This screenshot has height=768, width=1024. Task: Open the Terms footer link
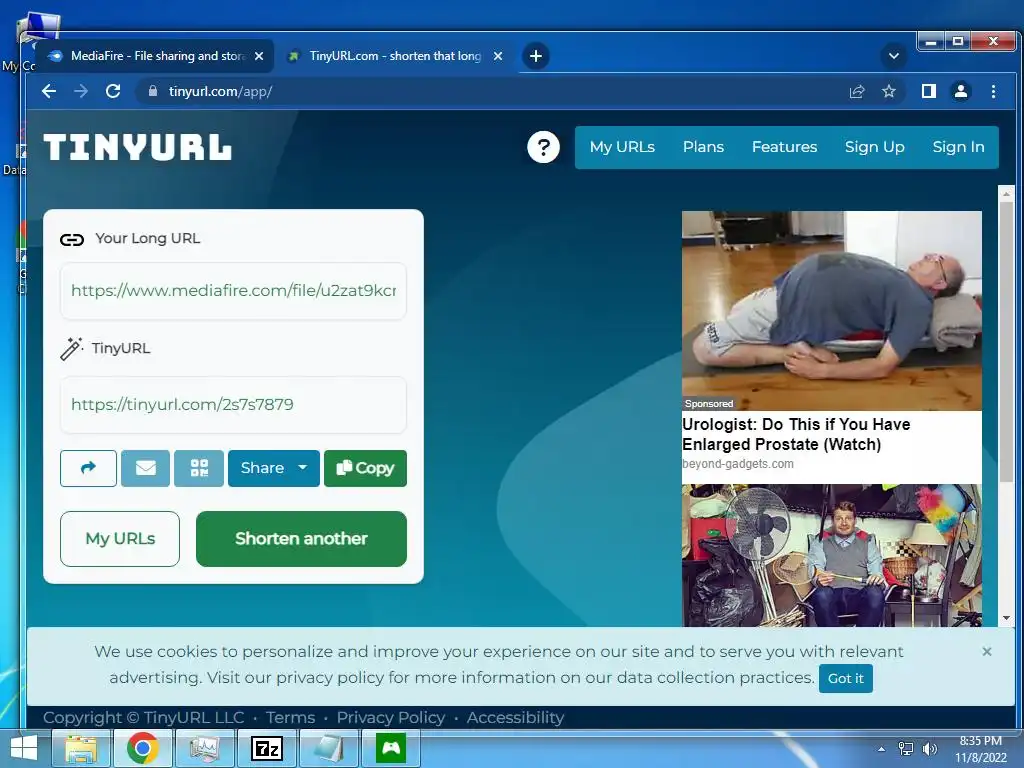(x=291, y=718)
